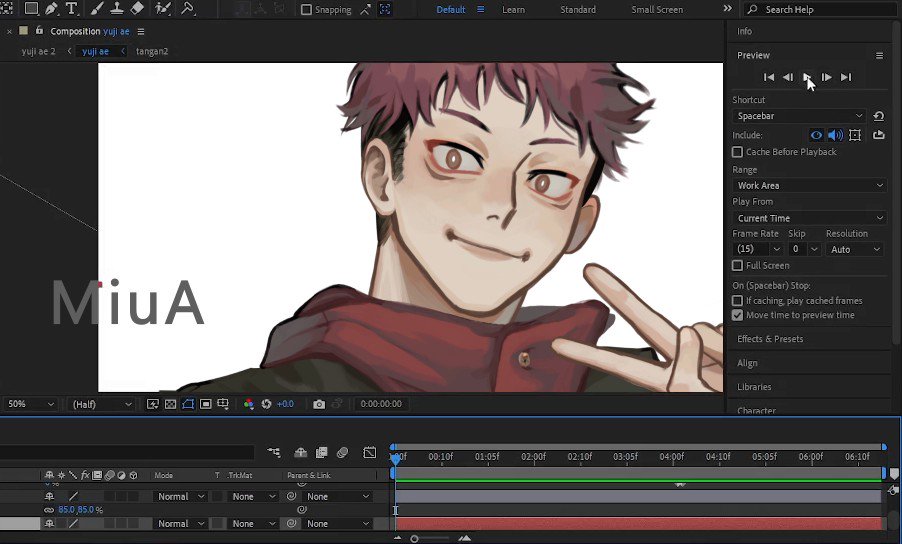Take a snapshot with camera icon
Screen dimensions: 902x544
[319, 404]
